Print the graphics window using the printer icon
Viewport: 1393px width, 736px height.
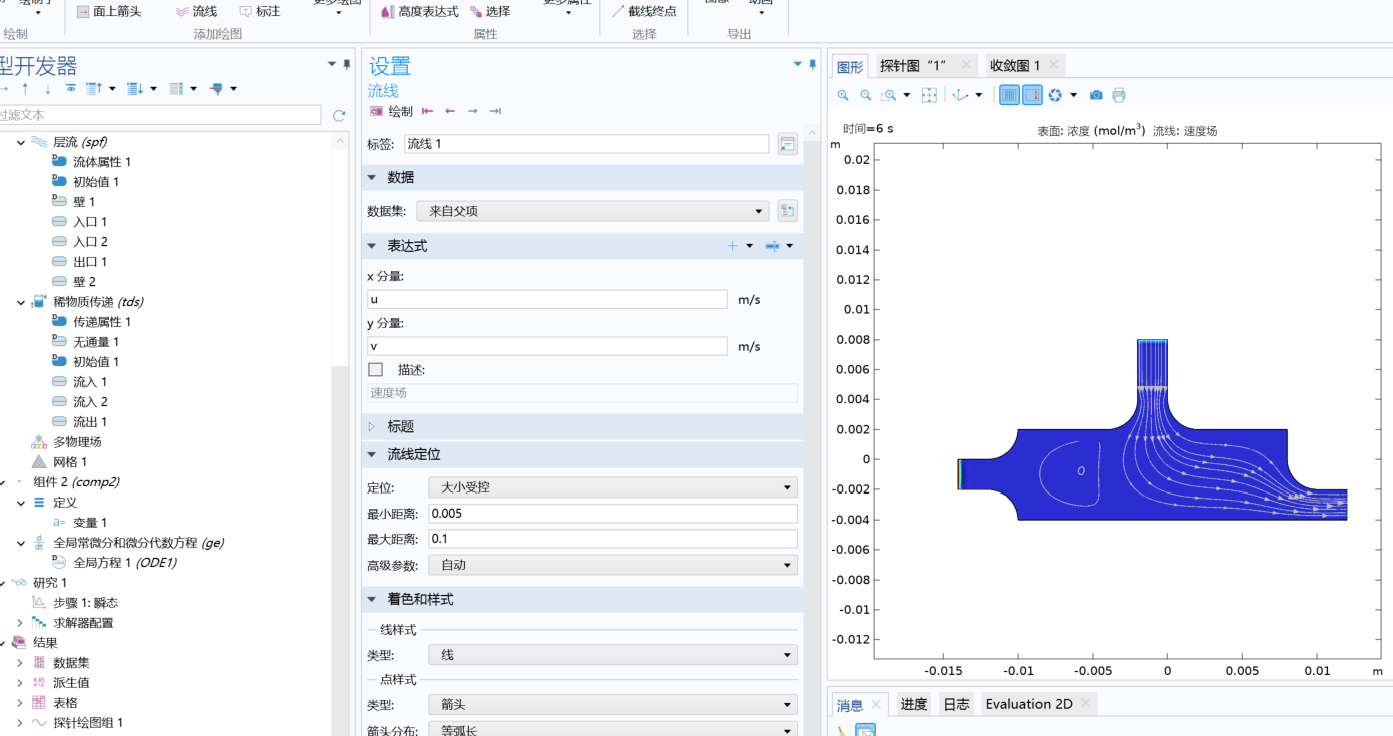[1120, 94]
